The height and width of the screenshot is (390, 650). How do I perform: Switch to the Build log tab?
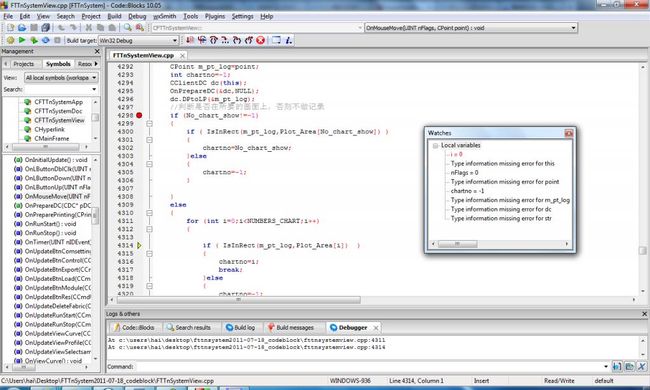[240, 327]
